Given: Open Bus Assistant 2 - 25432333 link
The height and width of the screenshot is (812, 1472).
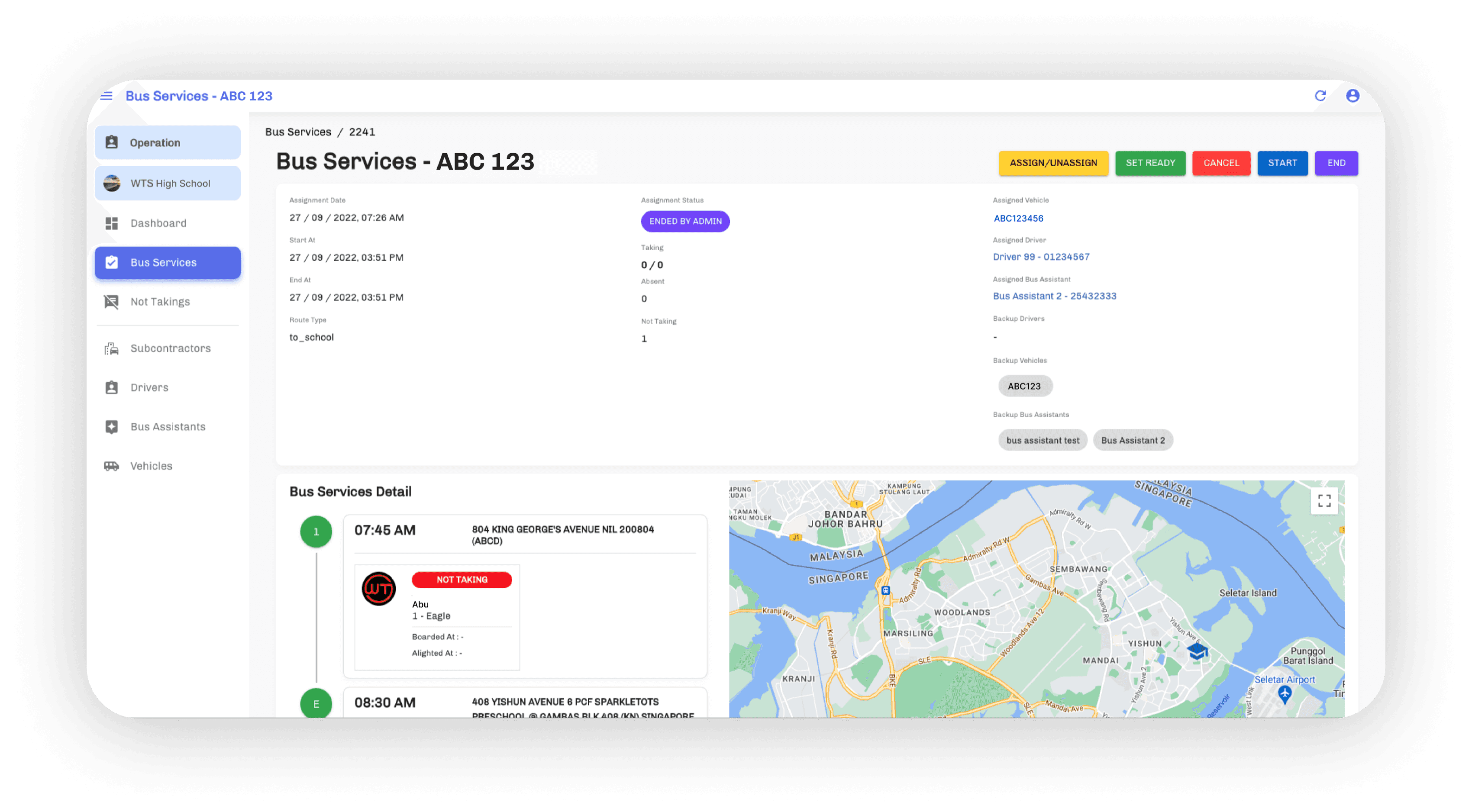Looking at the screenshot, I should tap(1054, 296).
